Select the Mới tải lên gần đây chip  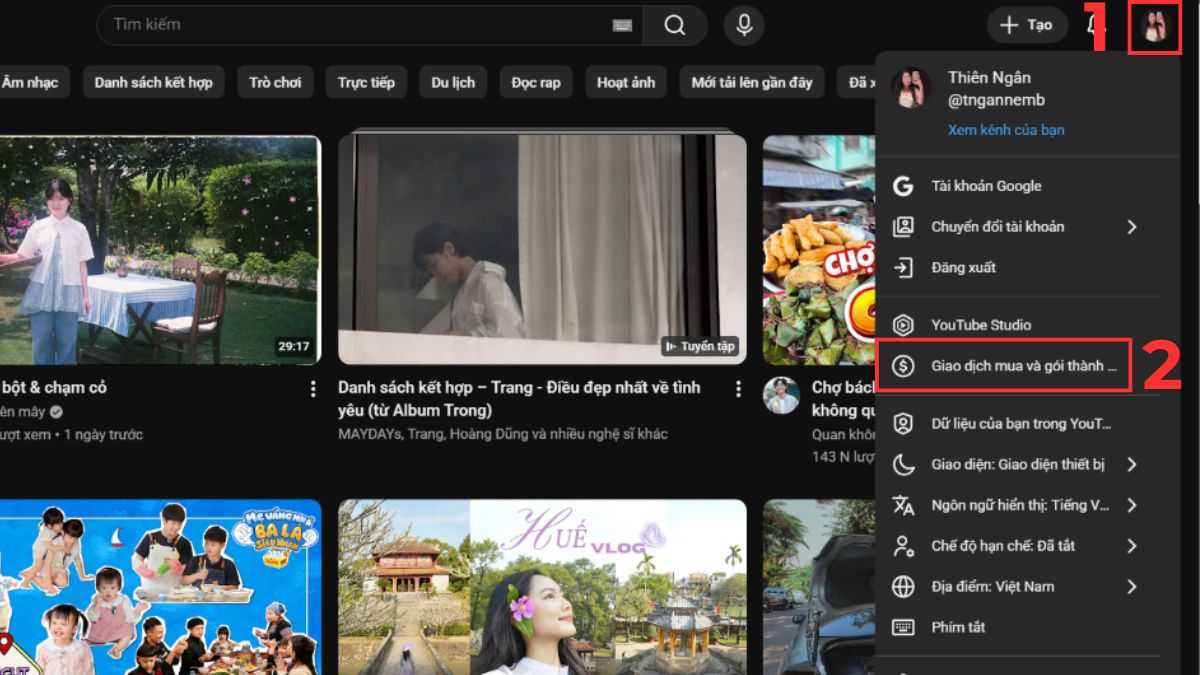(752, 82)
